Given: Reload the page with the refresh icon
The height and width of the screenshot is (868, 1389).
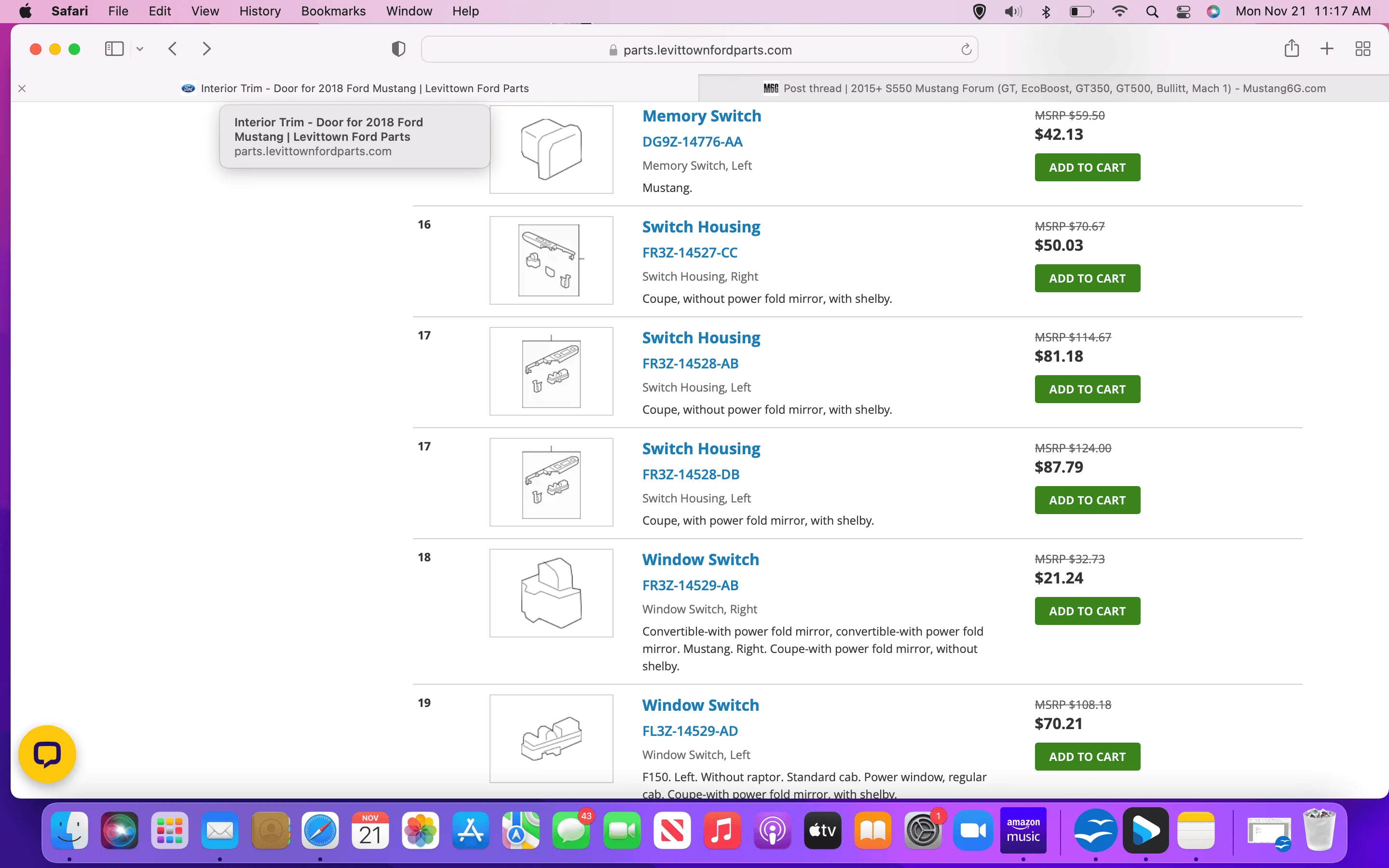Looking at the screenshot, I should click(966, 49).
